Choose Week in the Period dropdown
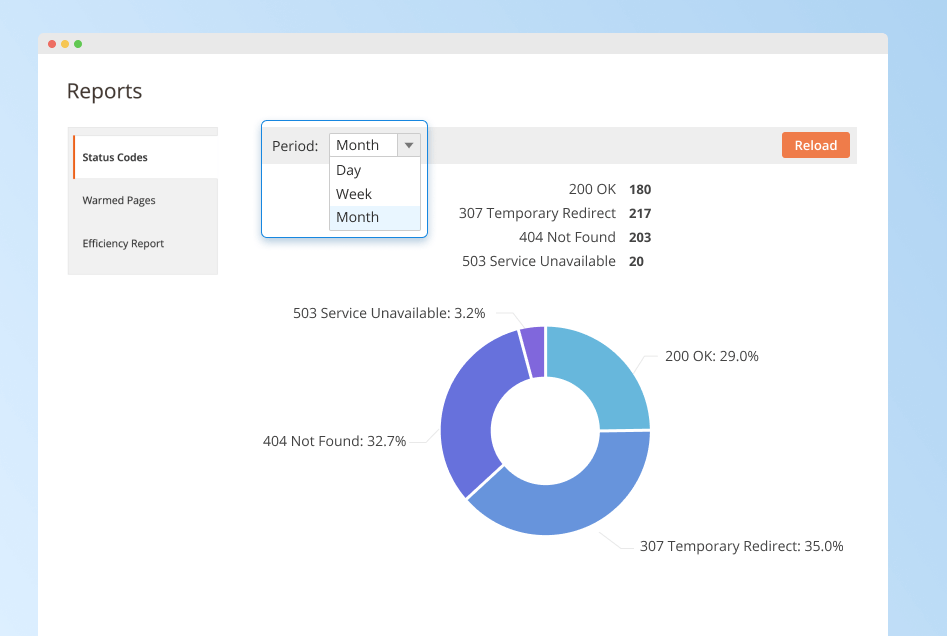This screenshot has height=636, width=947. click(x=354, y=194)
